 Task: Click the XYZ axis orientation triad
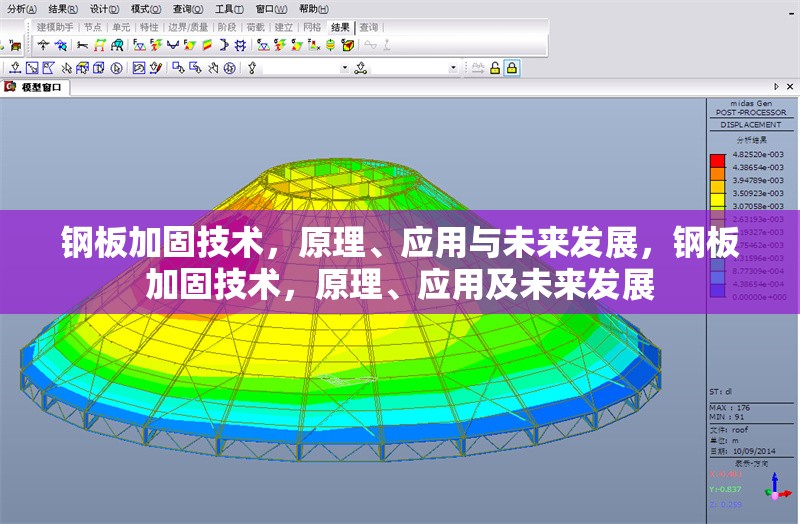point(773,488)
